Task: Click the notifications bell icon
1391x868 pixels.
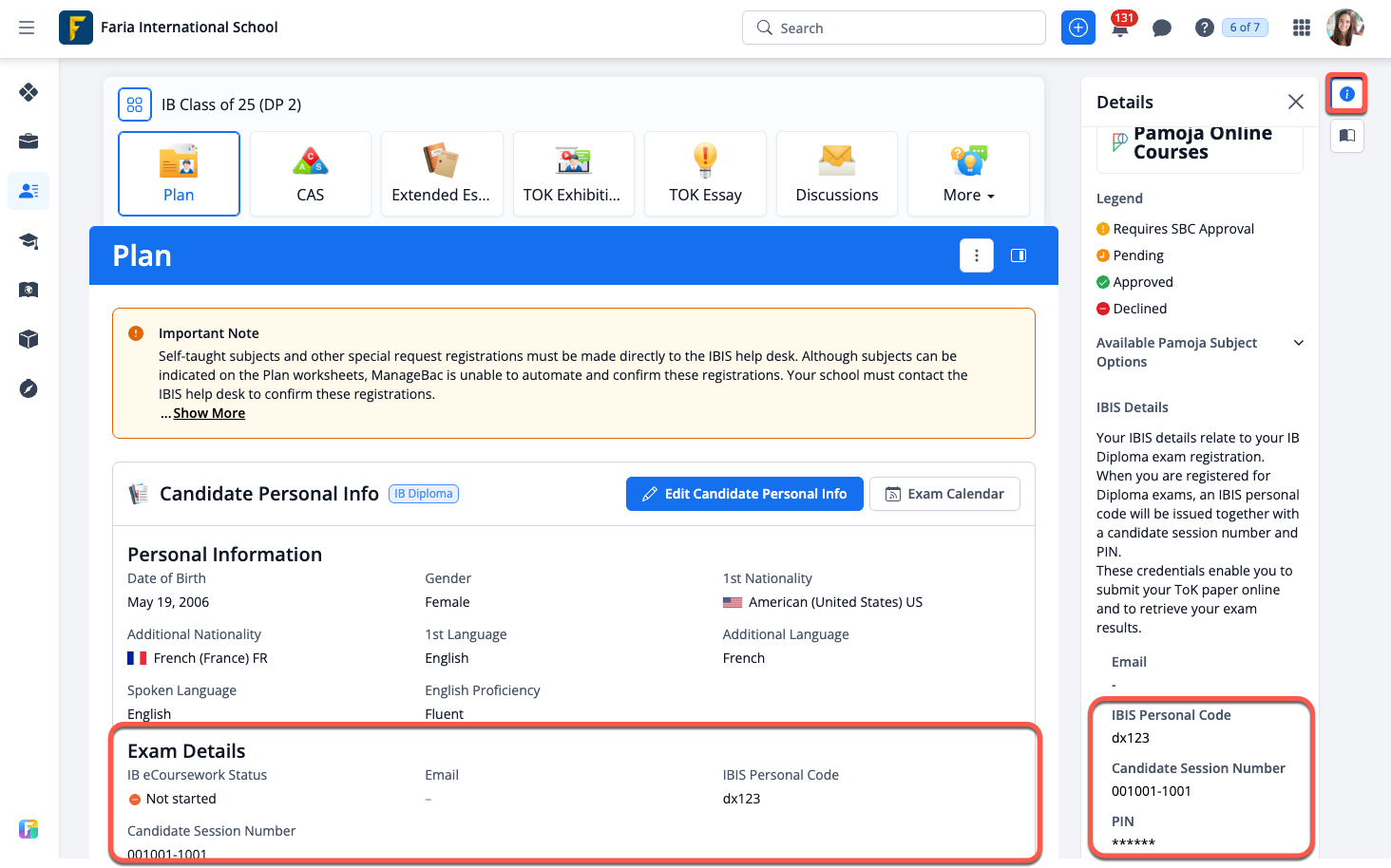Action: click(1120, 28)
